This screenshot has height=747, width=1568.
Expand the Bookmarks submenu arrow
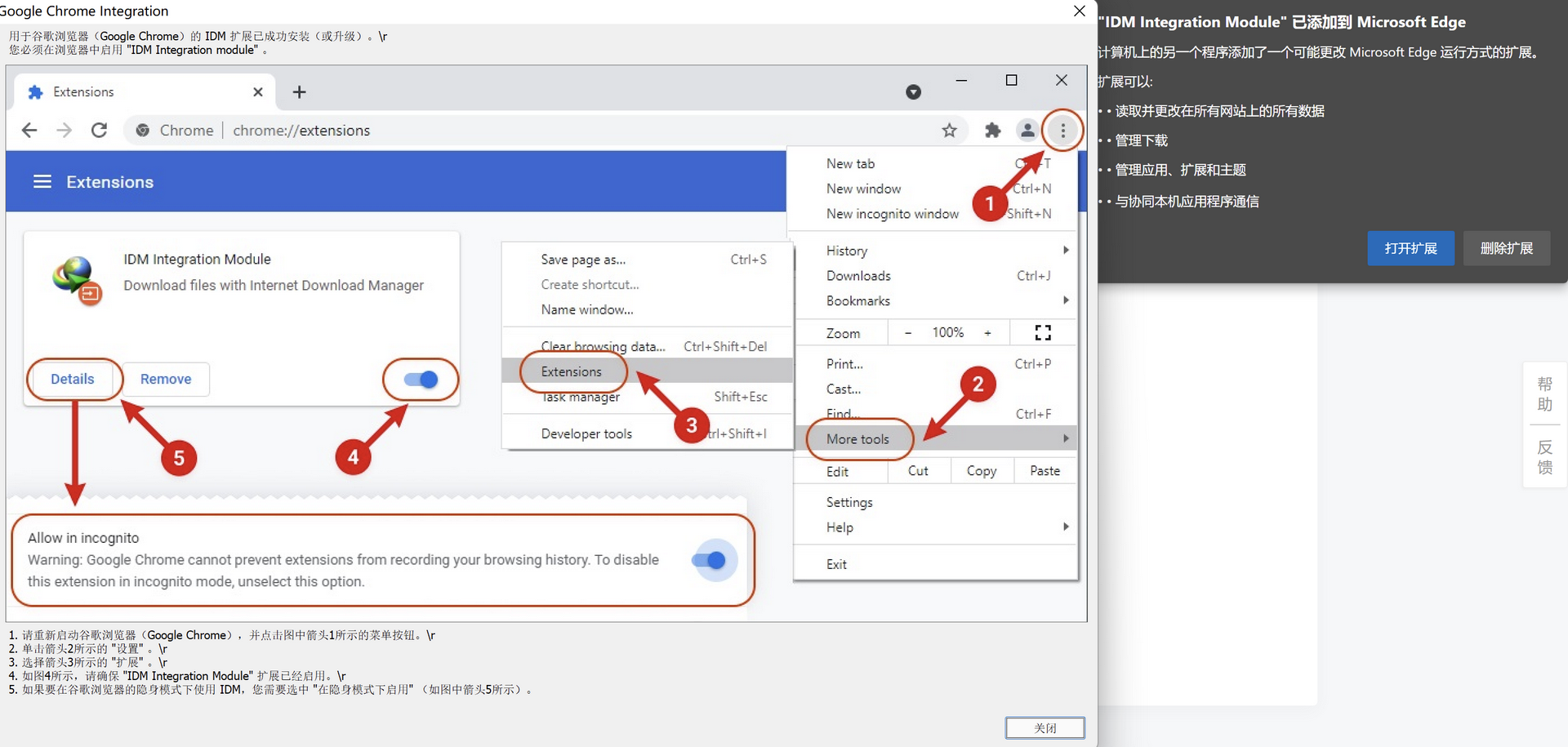pos(1066,300)
